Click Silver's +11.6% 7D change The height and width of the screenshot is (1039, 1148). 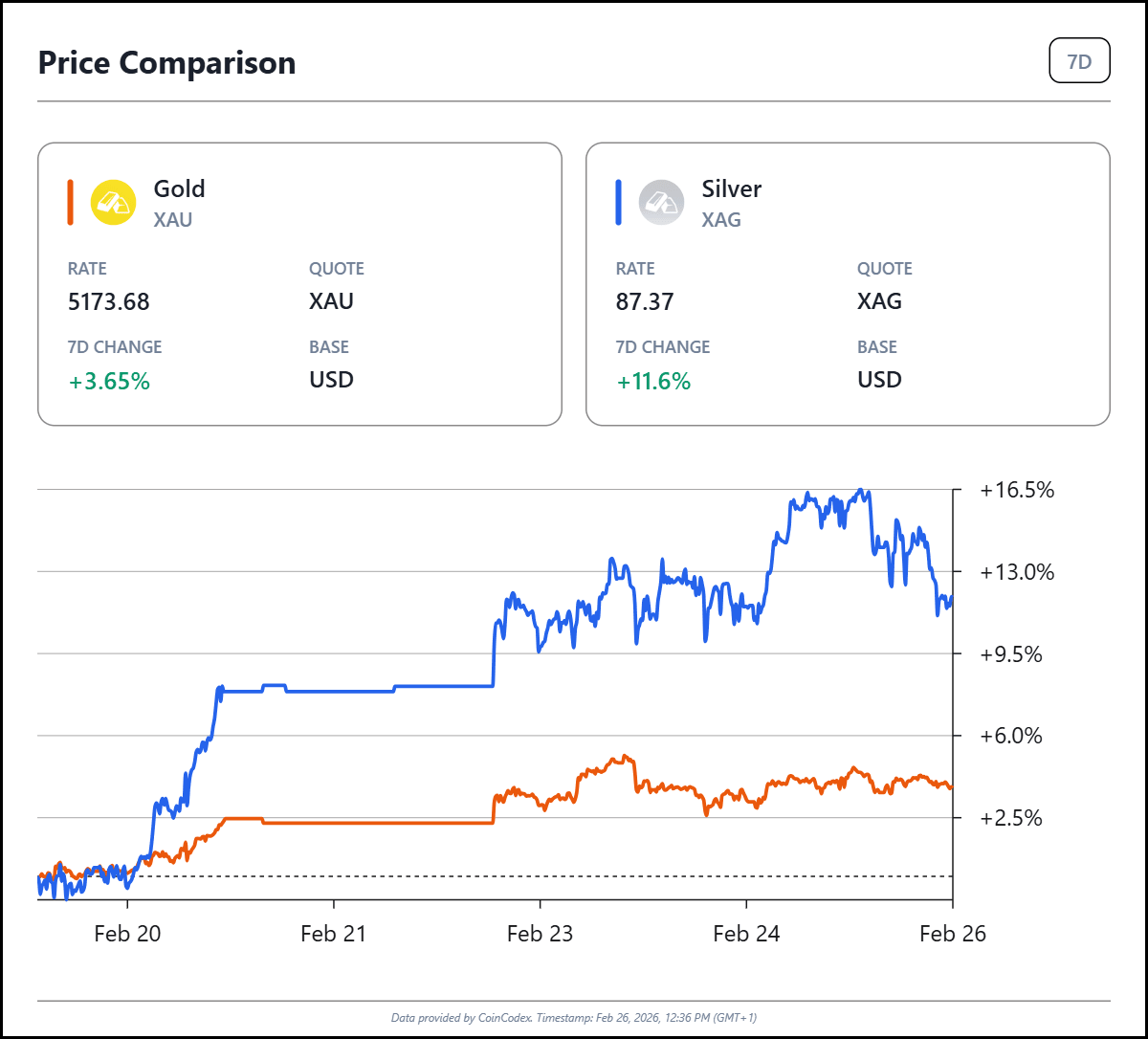point(653,381)
